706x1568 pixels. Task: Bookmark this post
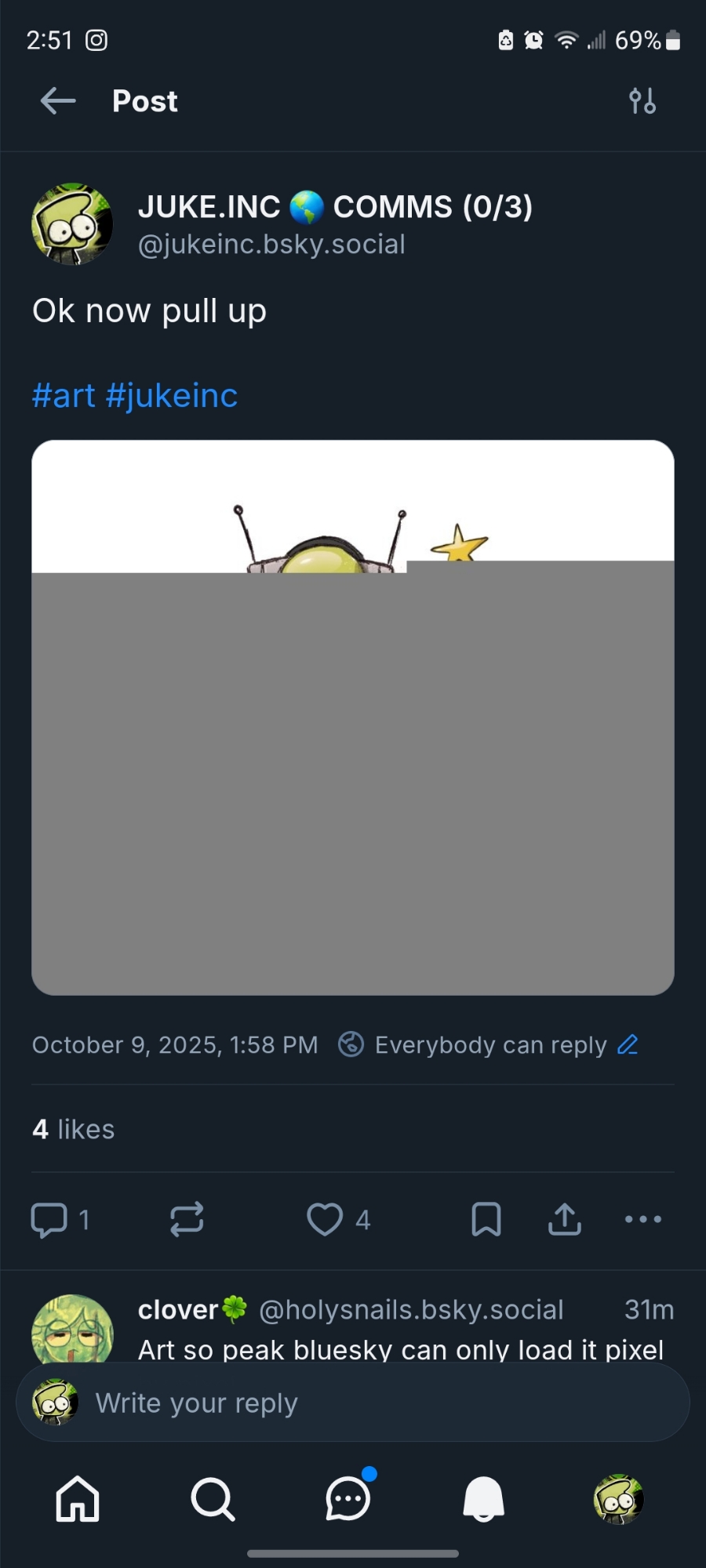pos(486,1219)
